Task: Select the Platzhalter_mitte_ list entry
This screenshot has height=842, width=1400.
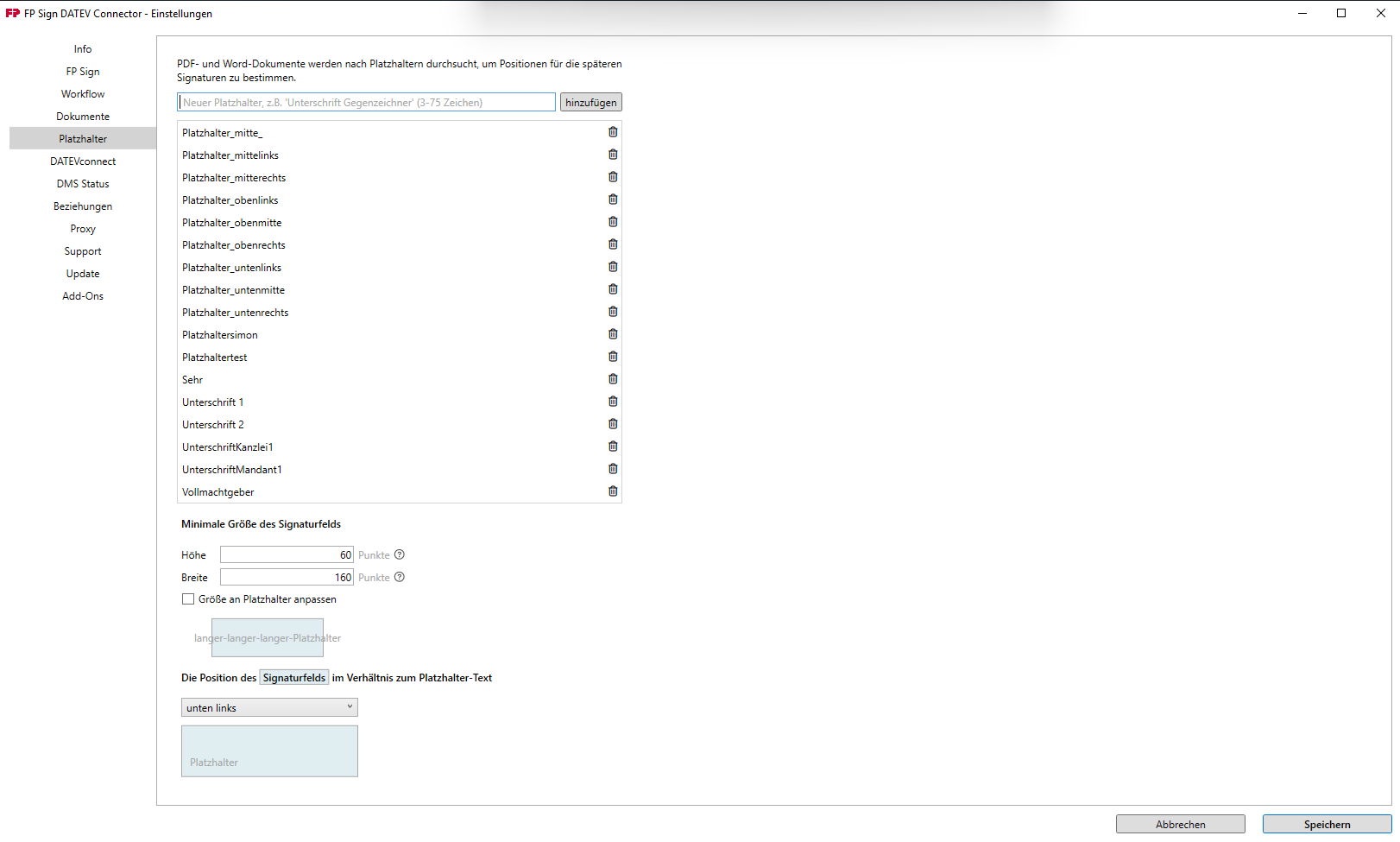Action: tap(400, 132)
